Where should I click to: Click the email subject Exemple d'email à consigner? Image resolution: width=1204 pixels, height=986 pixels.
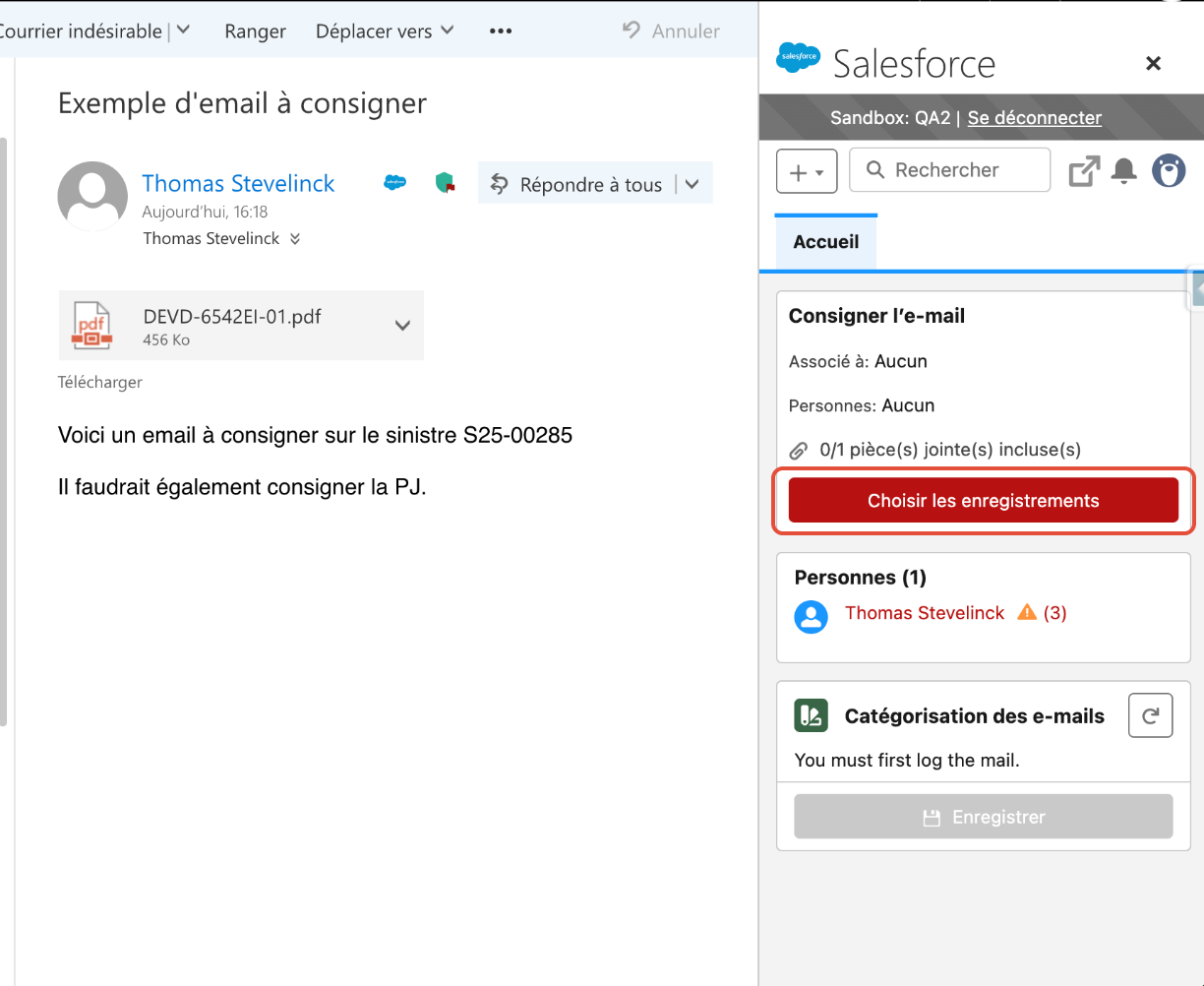click(x=242, y=103)
